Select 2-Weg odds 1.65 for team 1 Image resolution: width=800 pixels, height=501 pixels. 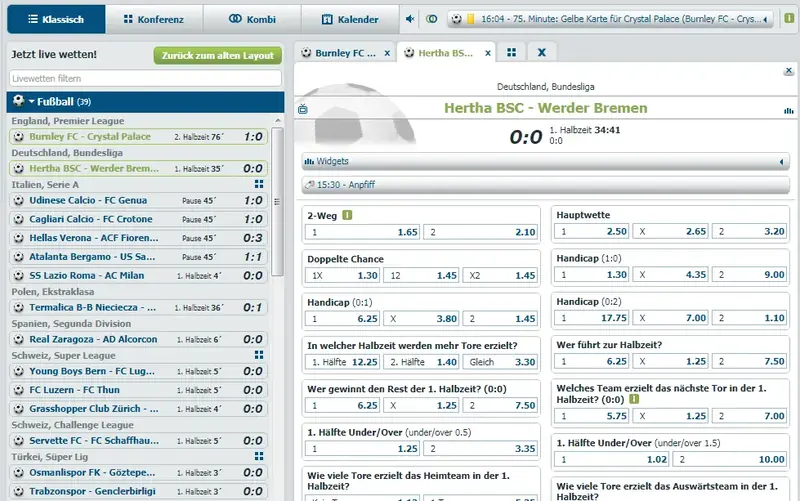coord(363,232)
